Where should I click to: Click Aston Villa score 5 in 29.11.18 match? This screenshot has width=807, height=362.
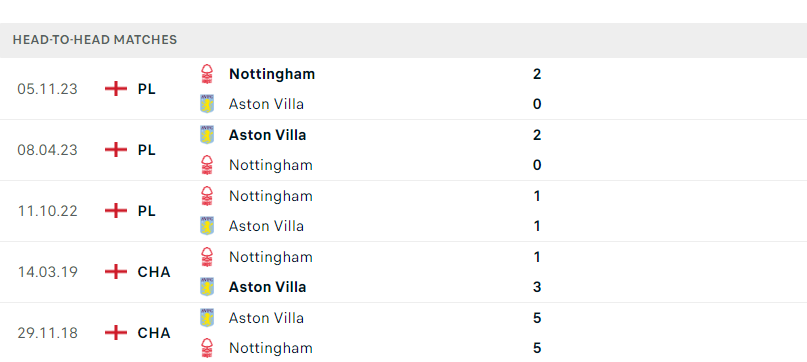click(x=537, y=318)
